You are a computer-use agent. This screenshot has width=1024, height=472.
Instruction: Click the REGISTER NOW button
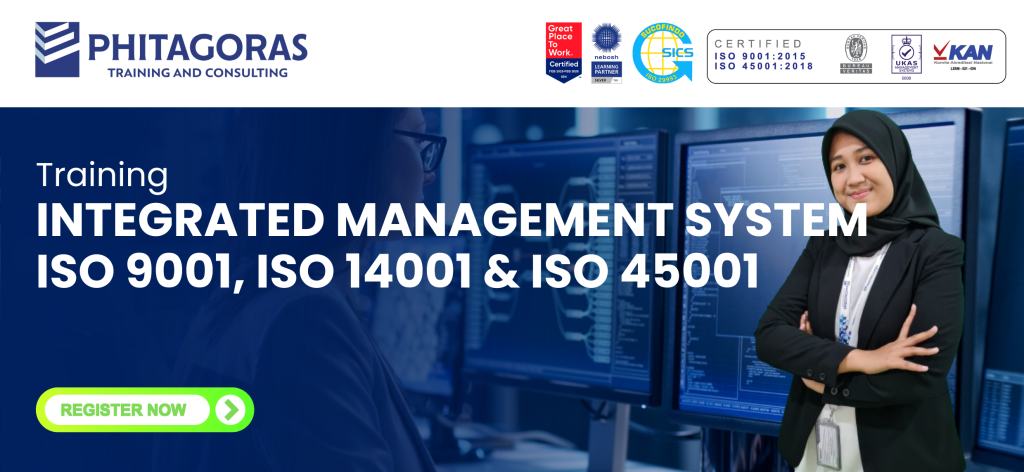(x=145, y=410)
